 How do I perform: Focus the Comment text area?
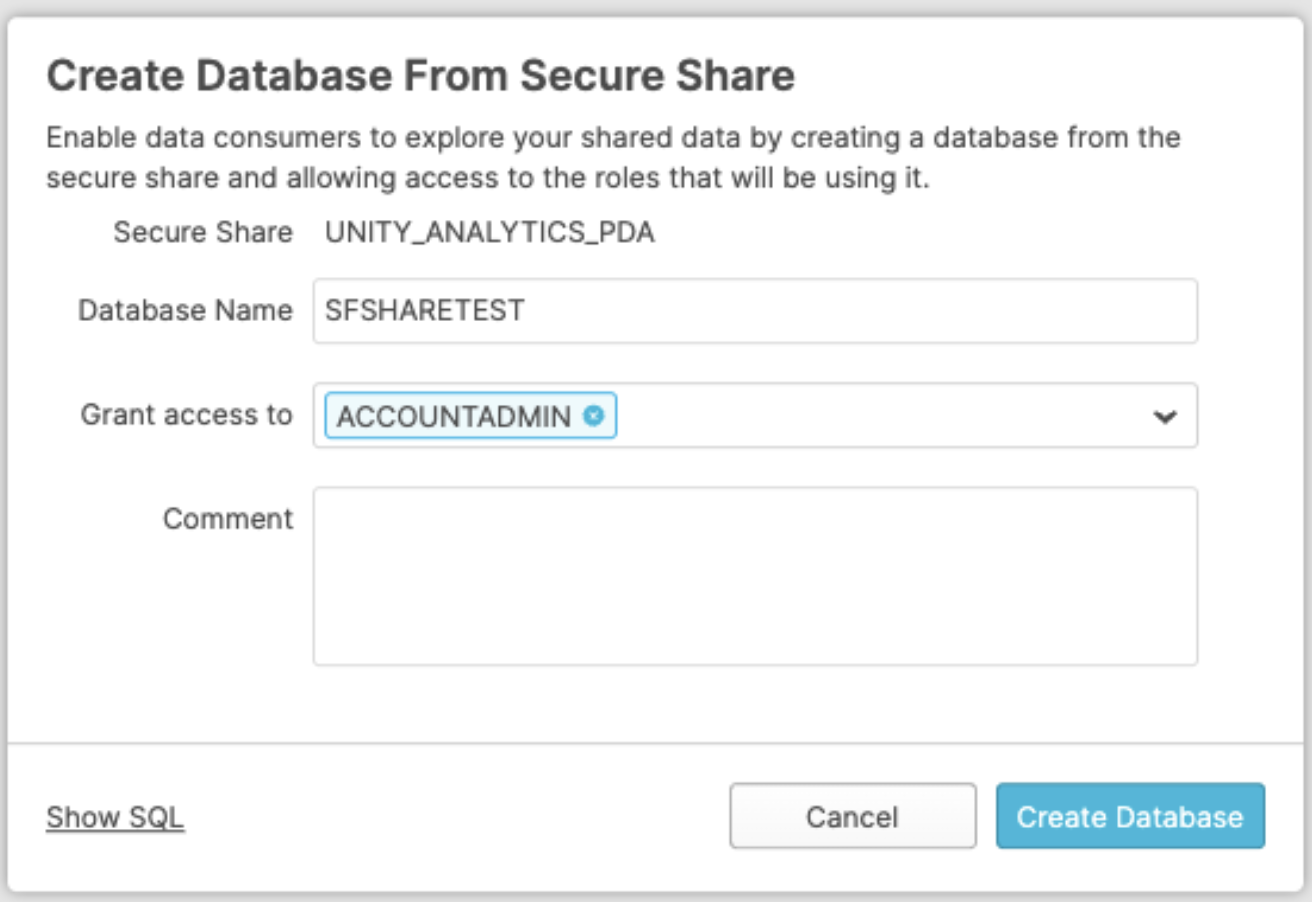click(x=755, y=576)
